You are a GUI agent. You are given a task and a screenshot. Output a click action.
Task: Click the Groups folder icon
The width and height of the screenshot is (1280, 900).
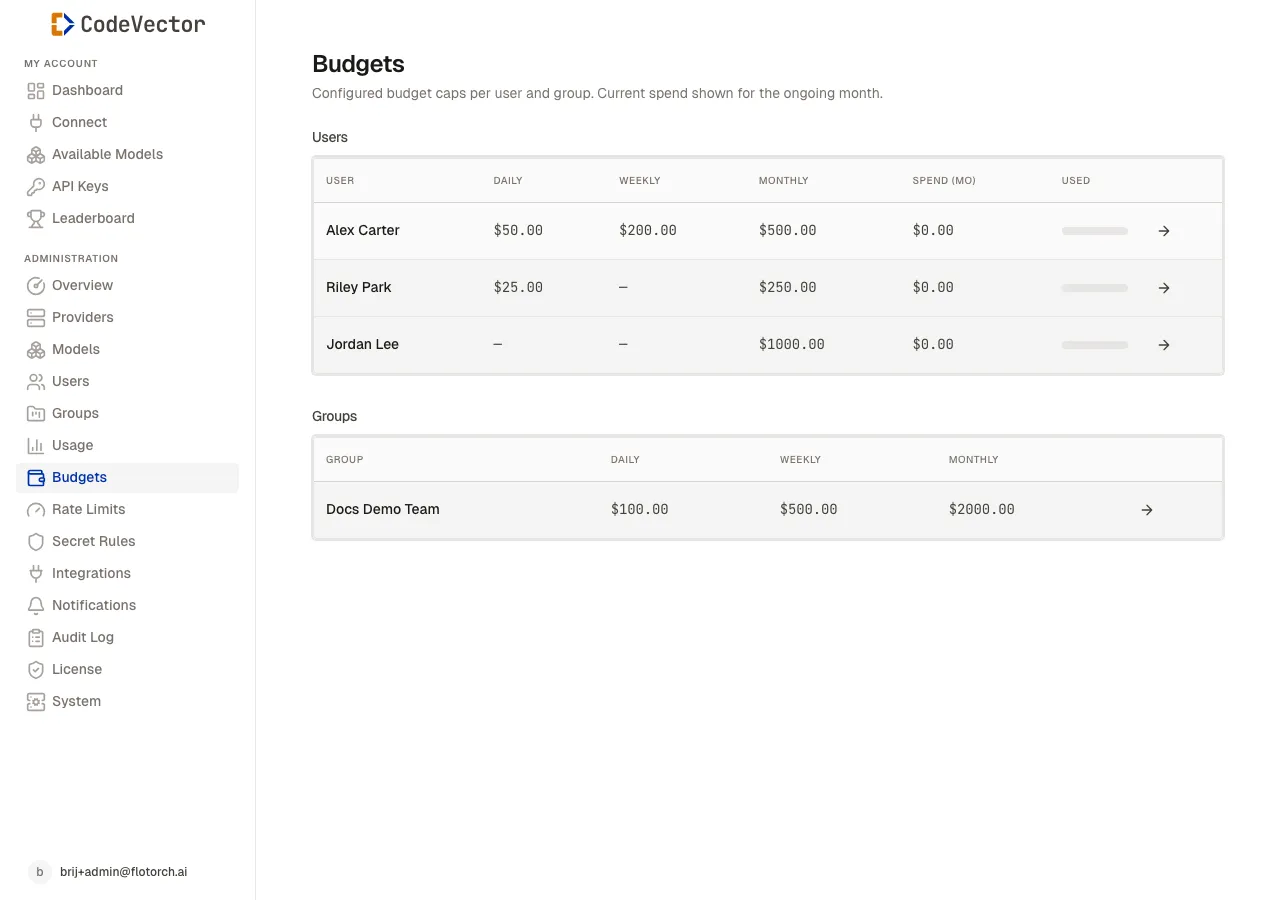[x=36, y=414]
